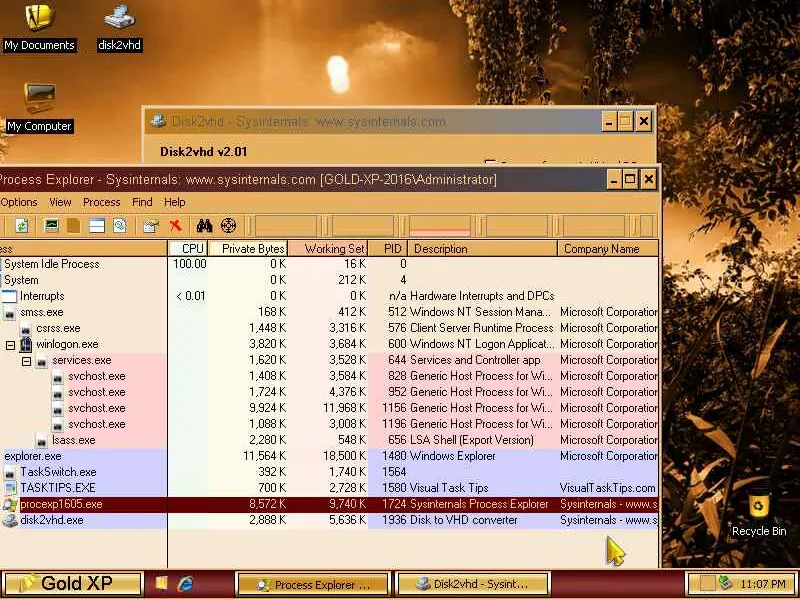Click the crosshair Find Window's Process icon
Image resolution: width=800 pixels, height=600 pixels.
[229, 226]
